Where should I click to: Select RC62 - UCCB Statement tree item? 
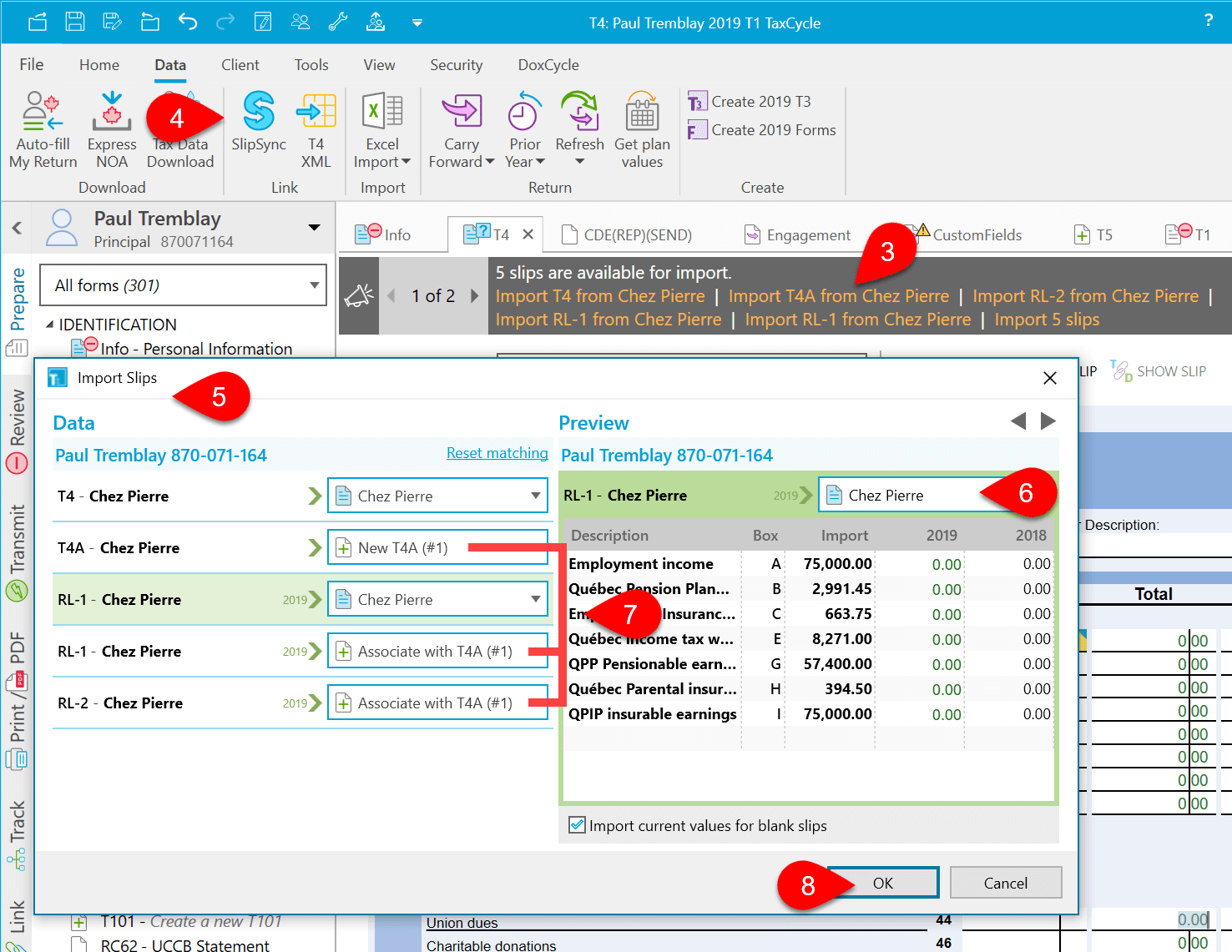185,945
